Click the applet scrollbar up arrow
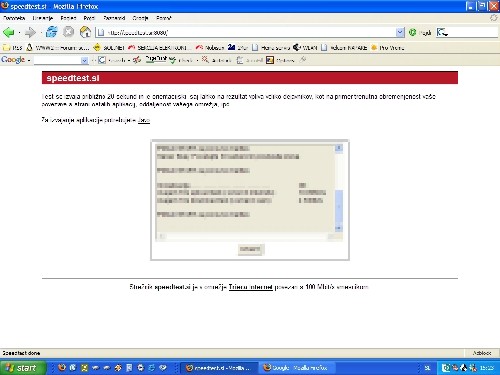This screenshot has height=375, width=500. click(x=339, y=148)
